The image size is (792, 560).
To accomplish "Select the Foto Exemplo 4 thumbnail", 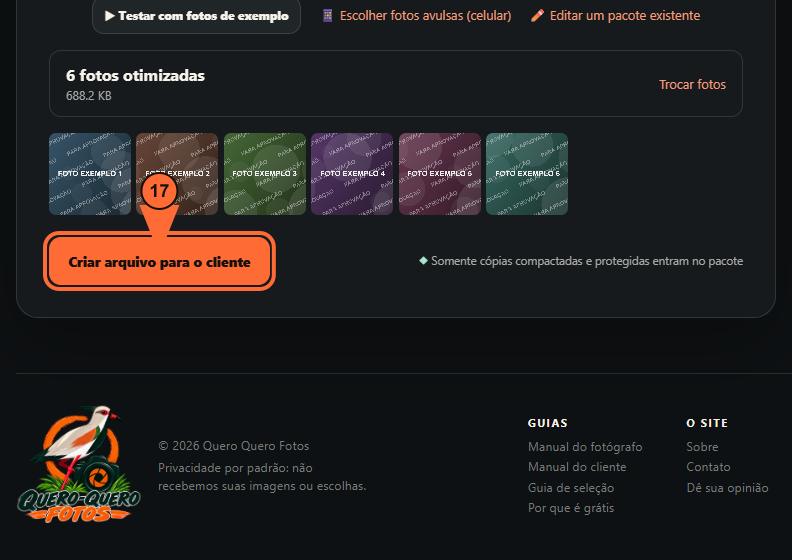I will click(352, 174).
